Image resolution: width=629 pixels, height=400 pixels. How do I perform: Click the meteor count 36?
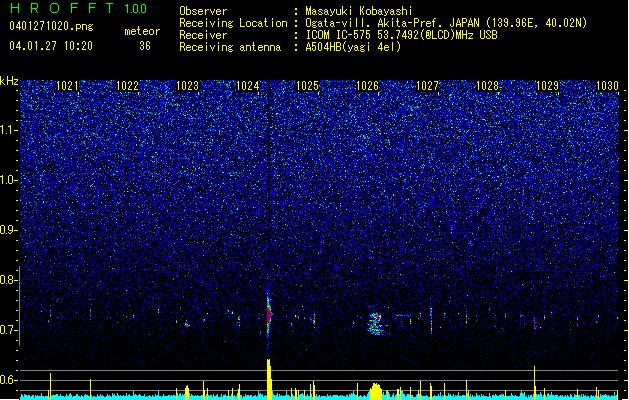coord(145,46)
